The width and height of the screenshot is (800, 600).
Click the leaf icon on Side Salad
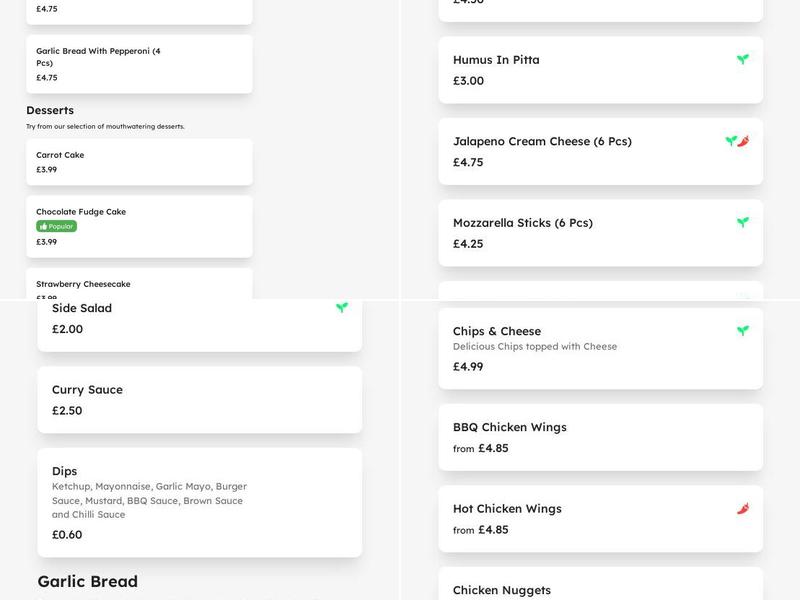(x=341, y=309)
